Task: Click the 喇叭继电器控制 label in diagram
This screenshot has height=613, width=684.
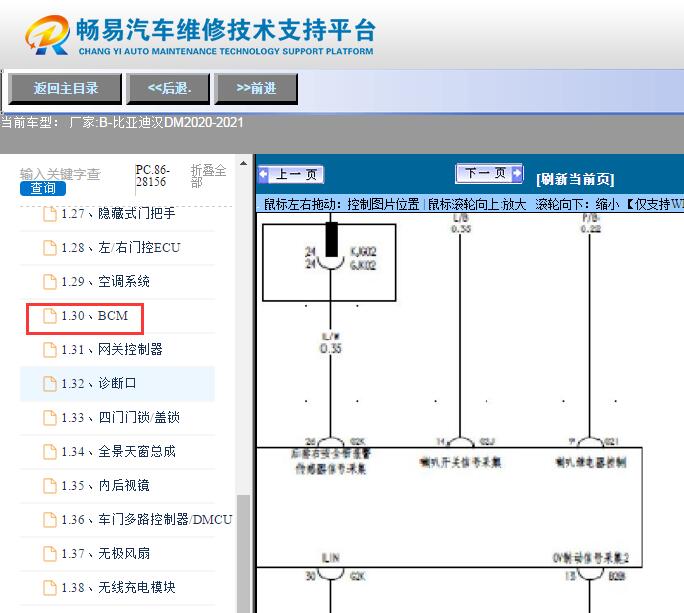Action: click(x=591, y=462)
